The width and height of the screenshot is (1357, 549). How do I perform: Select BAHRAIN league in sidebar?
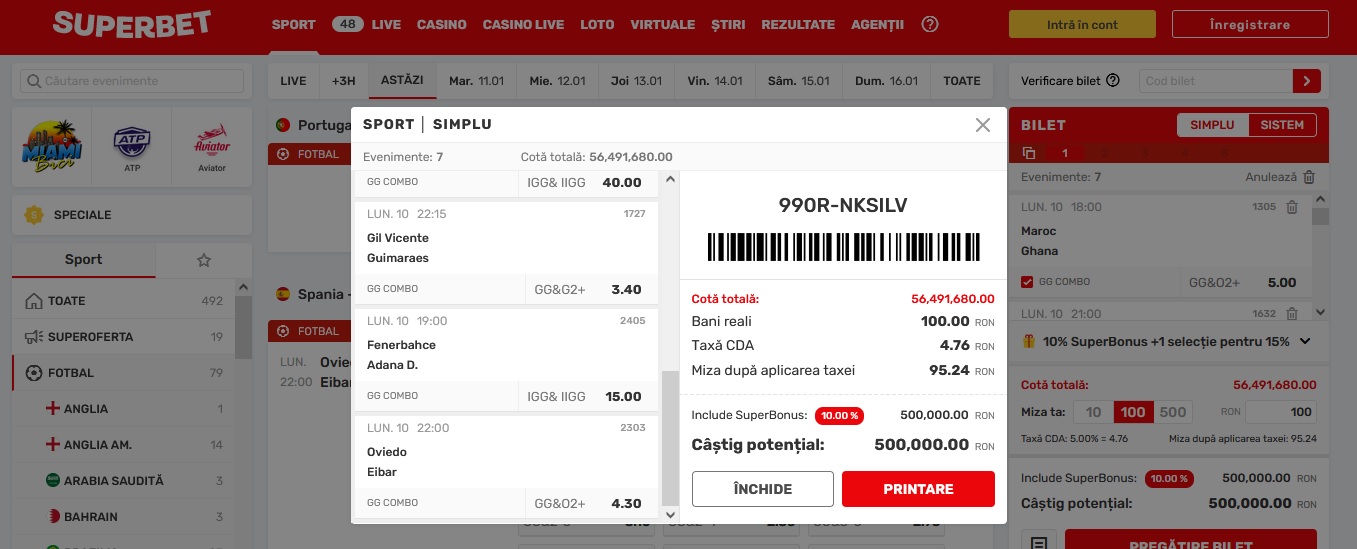point(124,517)
